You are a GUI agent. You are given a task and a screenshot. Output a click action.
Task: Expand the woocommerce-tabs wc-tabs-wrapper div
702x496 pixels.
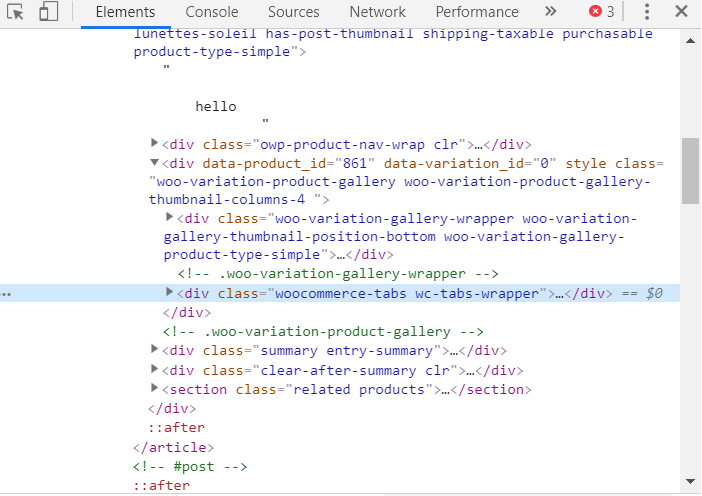point(169,292)
